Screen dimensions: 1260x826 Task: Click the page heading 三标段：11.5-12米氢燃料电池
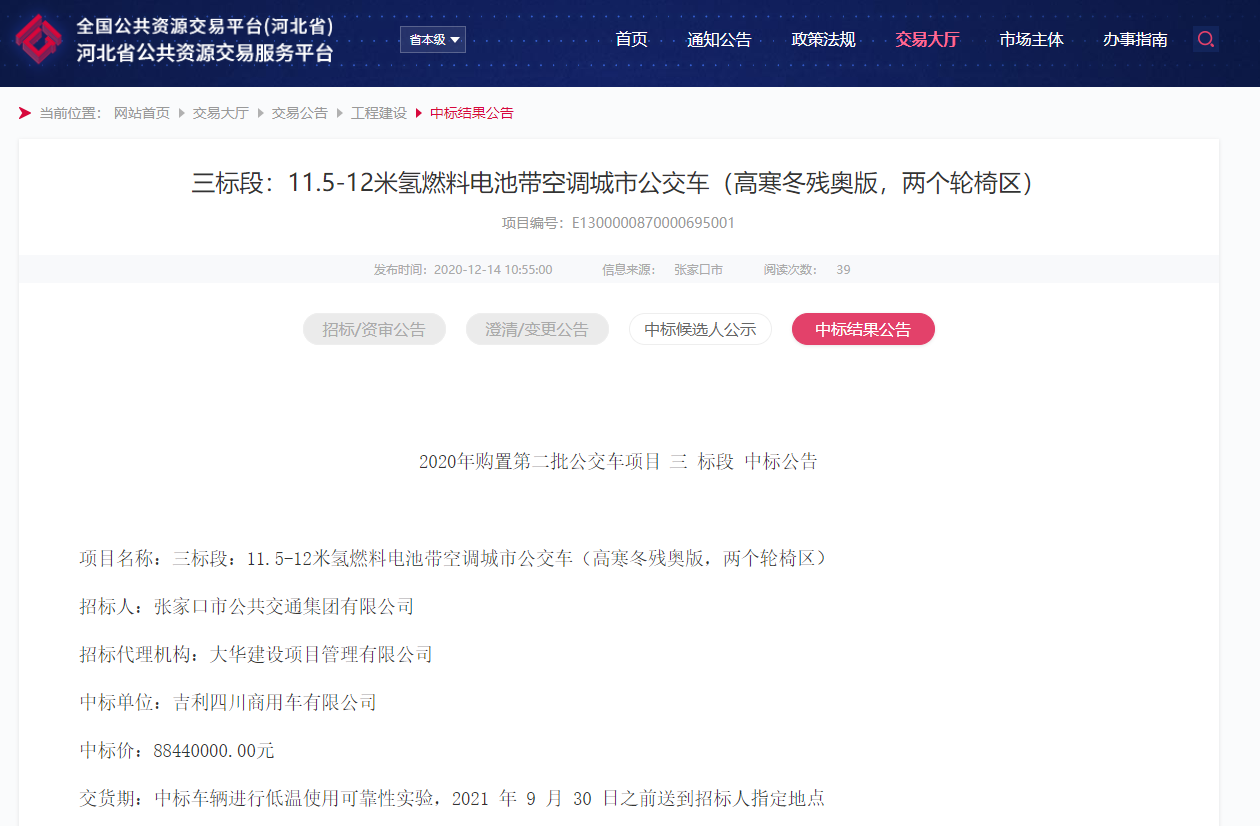tap(618, 183)
